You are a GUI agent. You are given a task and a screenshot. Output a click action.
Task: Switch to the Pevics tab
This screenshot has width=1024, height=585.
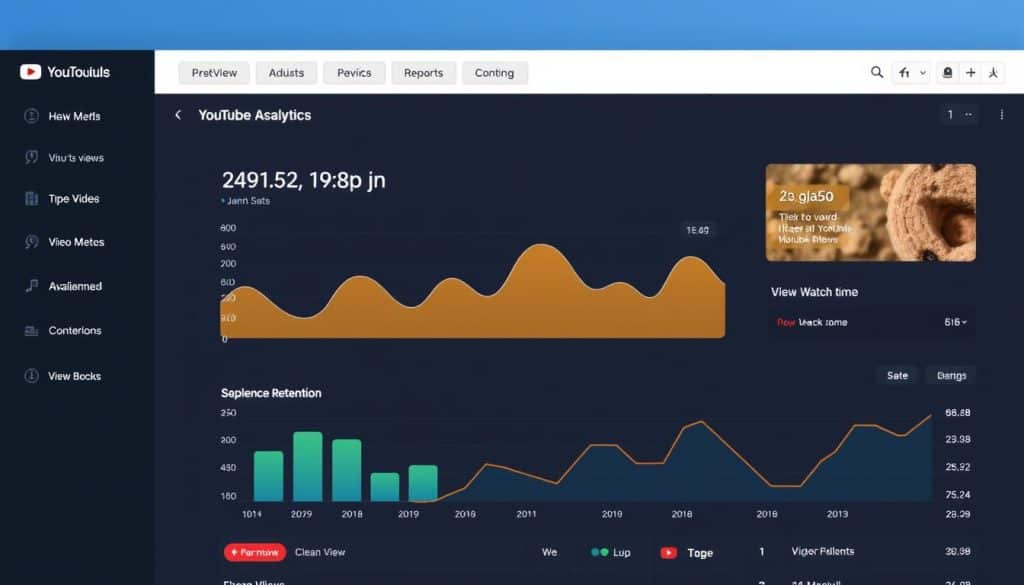click(x=354, y=73)
